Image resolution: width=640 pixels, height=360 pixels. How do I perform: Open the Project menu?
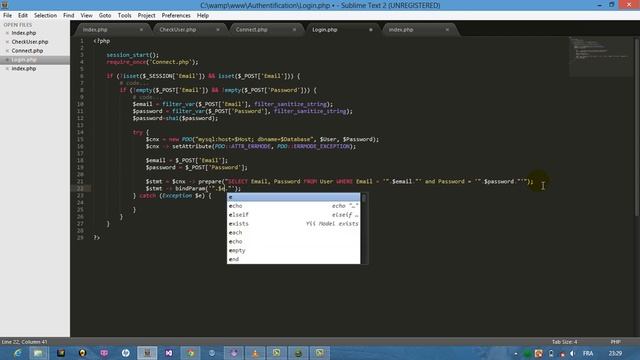[147, 16]
